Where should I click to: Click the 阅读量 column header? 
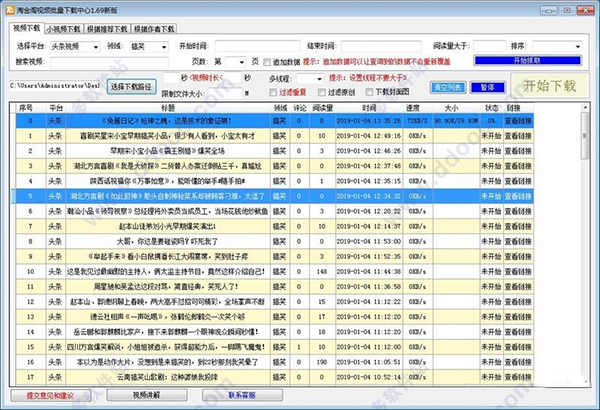click(x=322, y=108)
